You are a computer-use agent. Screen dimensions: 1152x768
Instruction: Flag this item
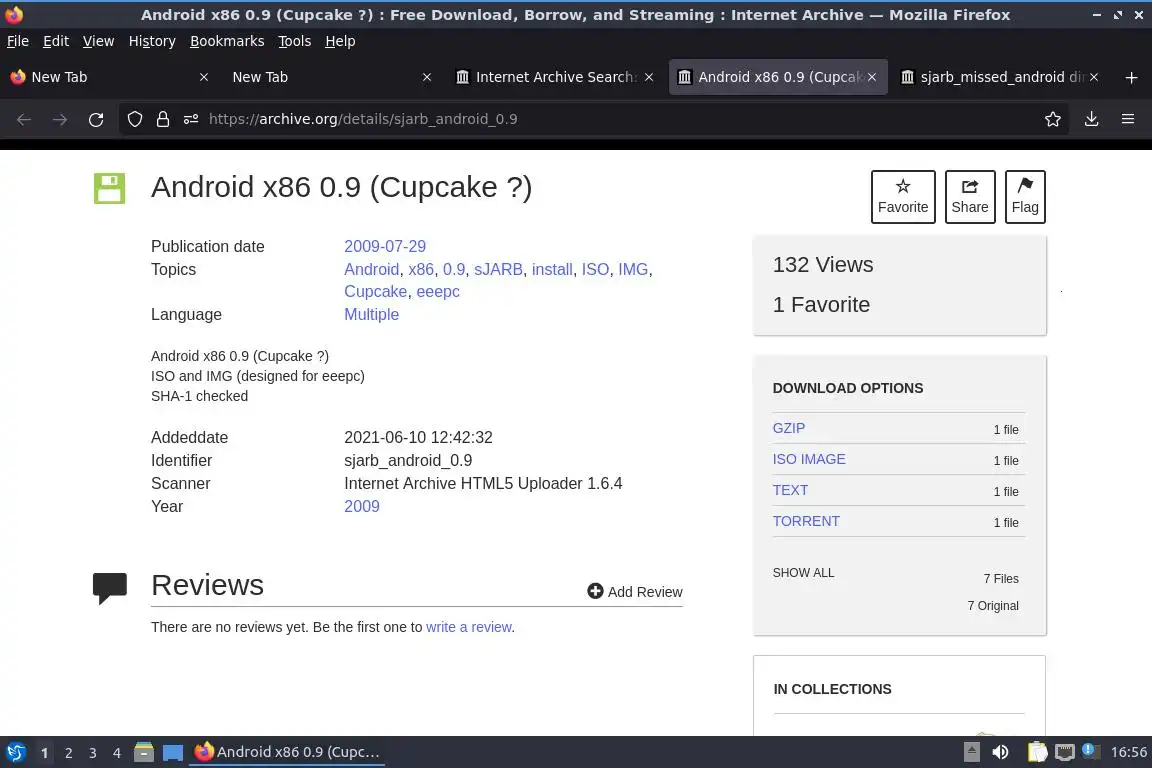pyautogui.click(x=1025, y=197)
